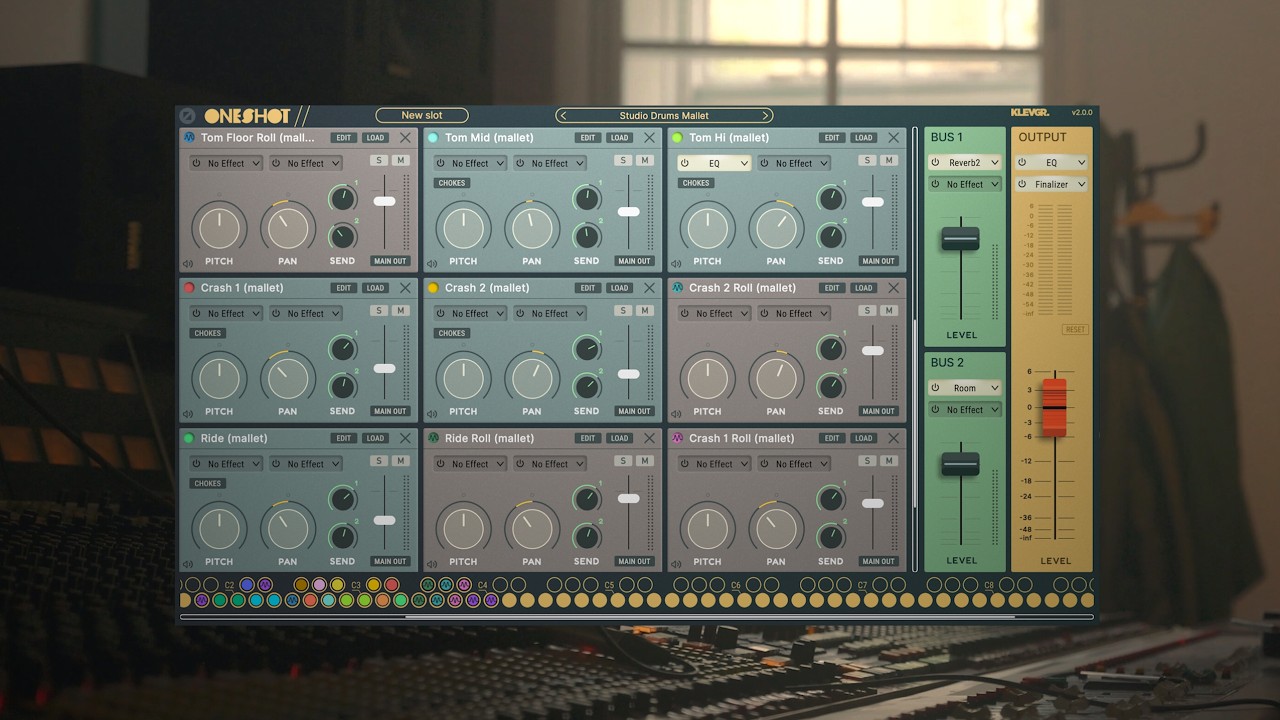Preview Tom Floor Roll with its speaker icon
1280x720 pixels.
188,264
